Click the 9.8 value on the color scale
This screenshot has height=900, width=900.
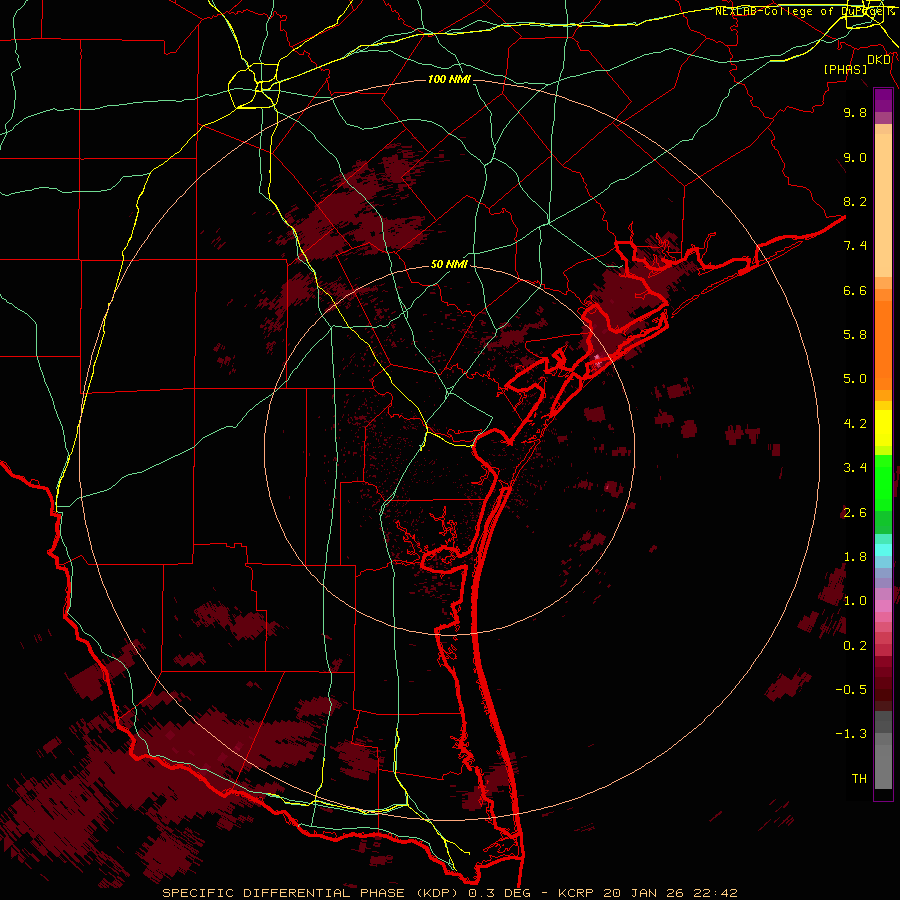(855, 112)
